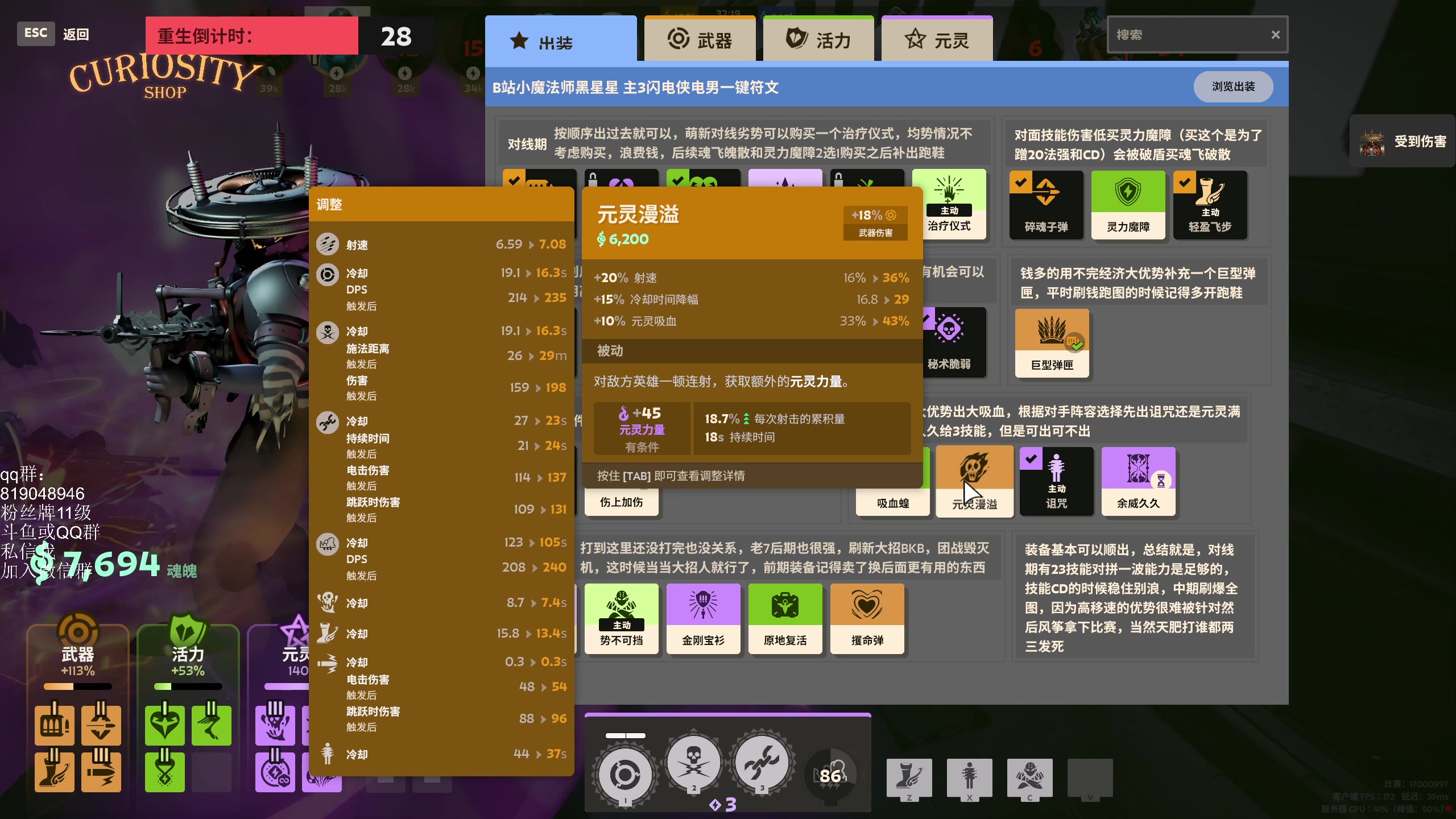Click the empty V active item slot

point(1090,779)
